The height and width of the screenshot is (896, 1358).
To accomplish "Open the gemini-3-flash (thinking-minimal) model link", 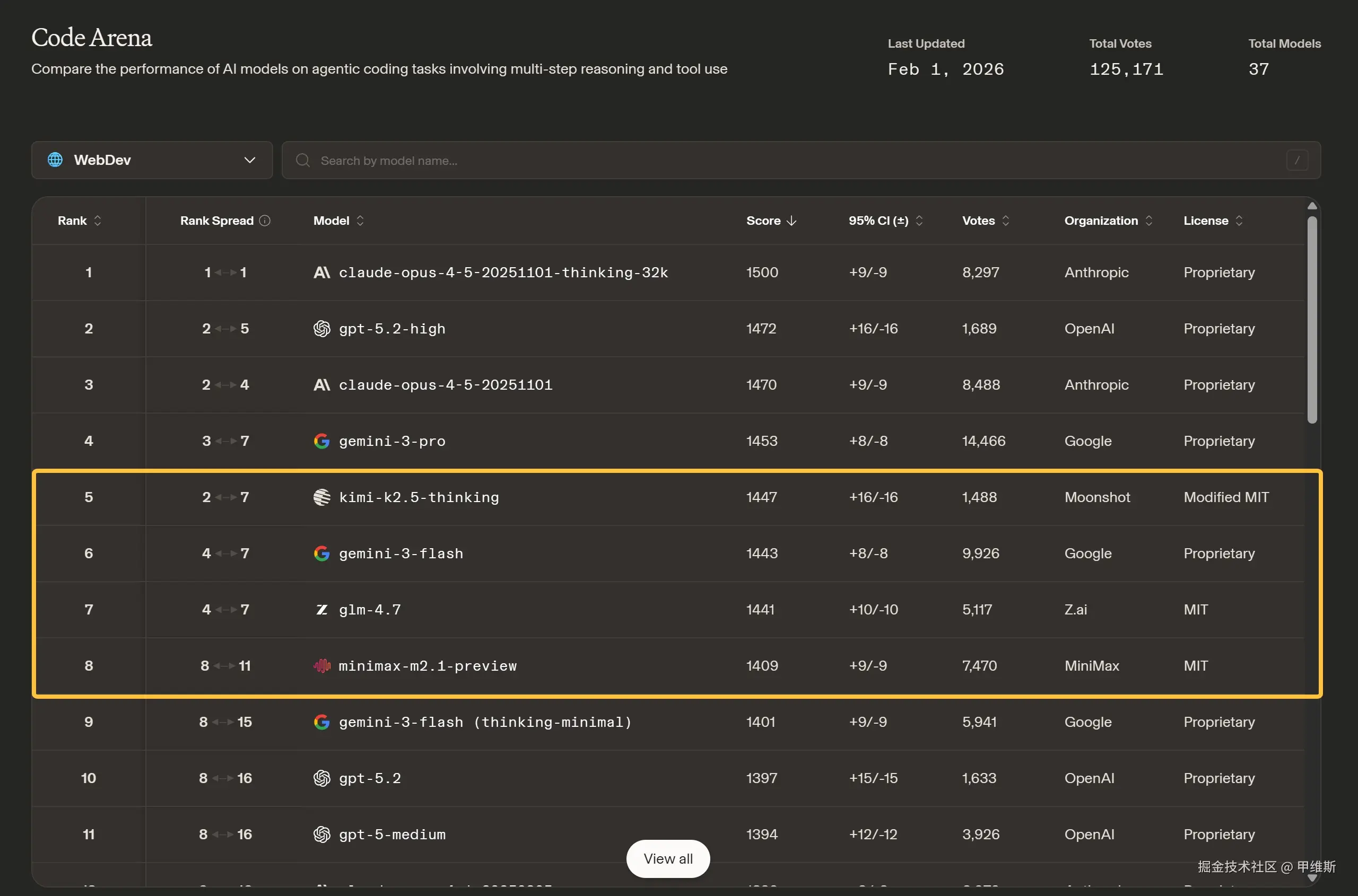I will coord(485,722).
